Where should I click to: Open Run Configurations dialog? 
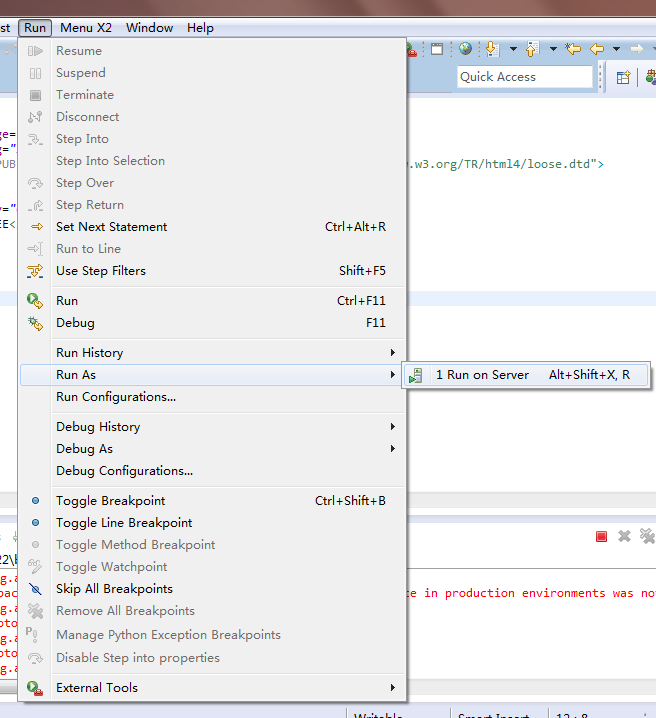tap(116, 397)
